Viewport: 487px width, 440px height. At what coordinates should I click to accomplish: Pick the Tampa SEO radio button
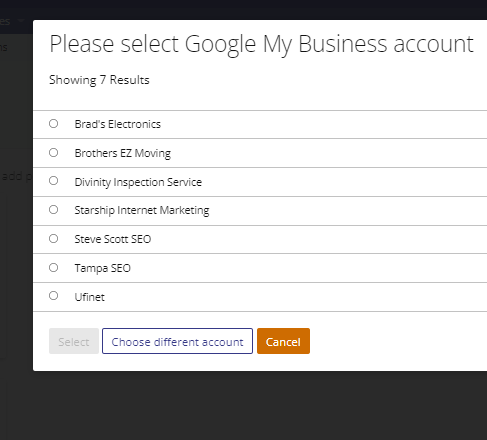click(x=53, y=268)
